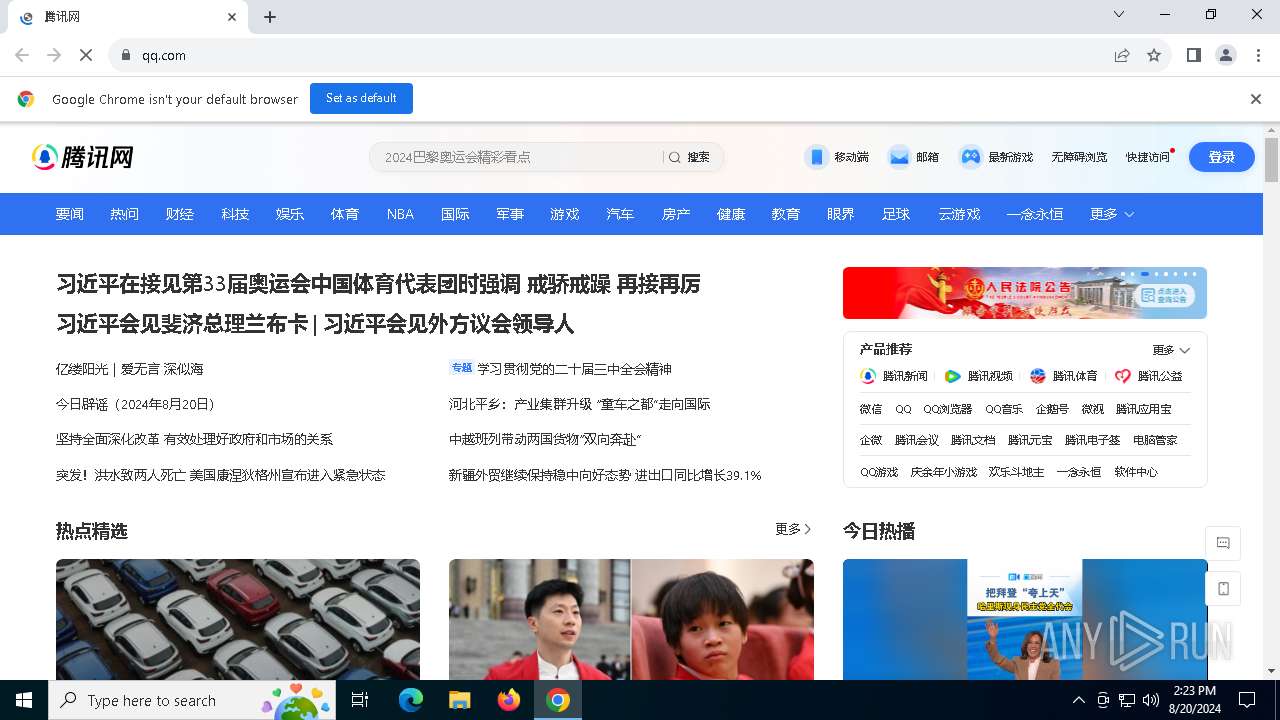Launch Microsoft Edge from taskbar
The width and height of the screenshot is (1280, 720).
click(411, 700)
